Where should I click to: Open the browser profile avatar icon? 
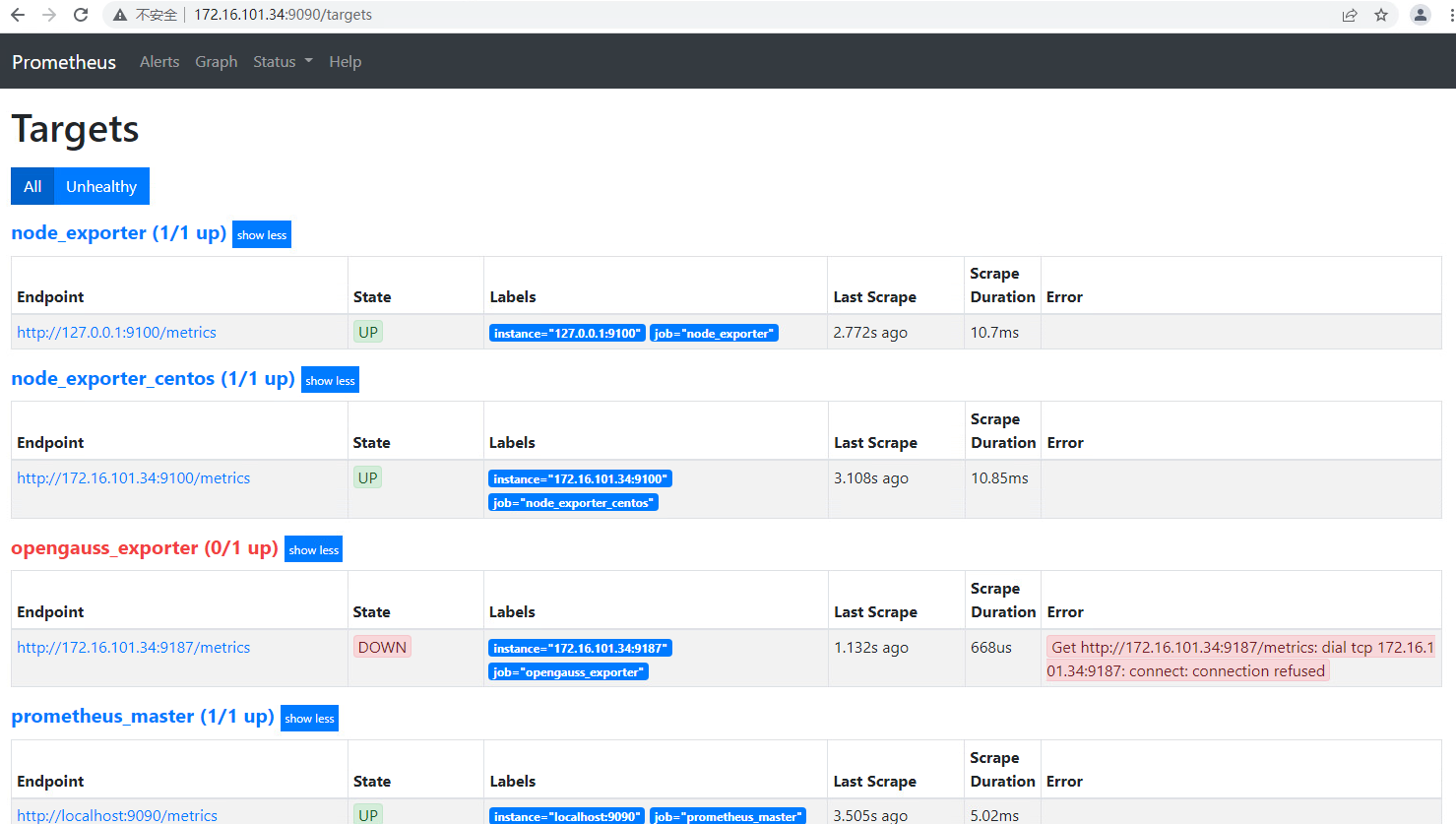click(1421, 15)
